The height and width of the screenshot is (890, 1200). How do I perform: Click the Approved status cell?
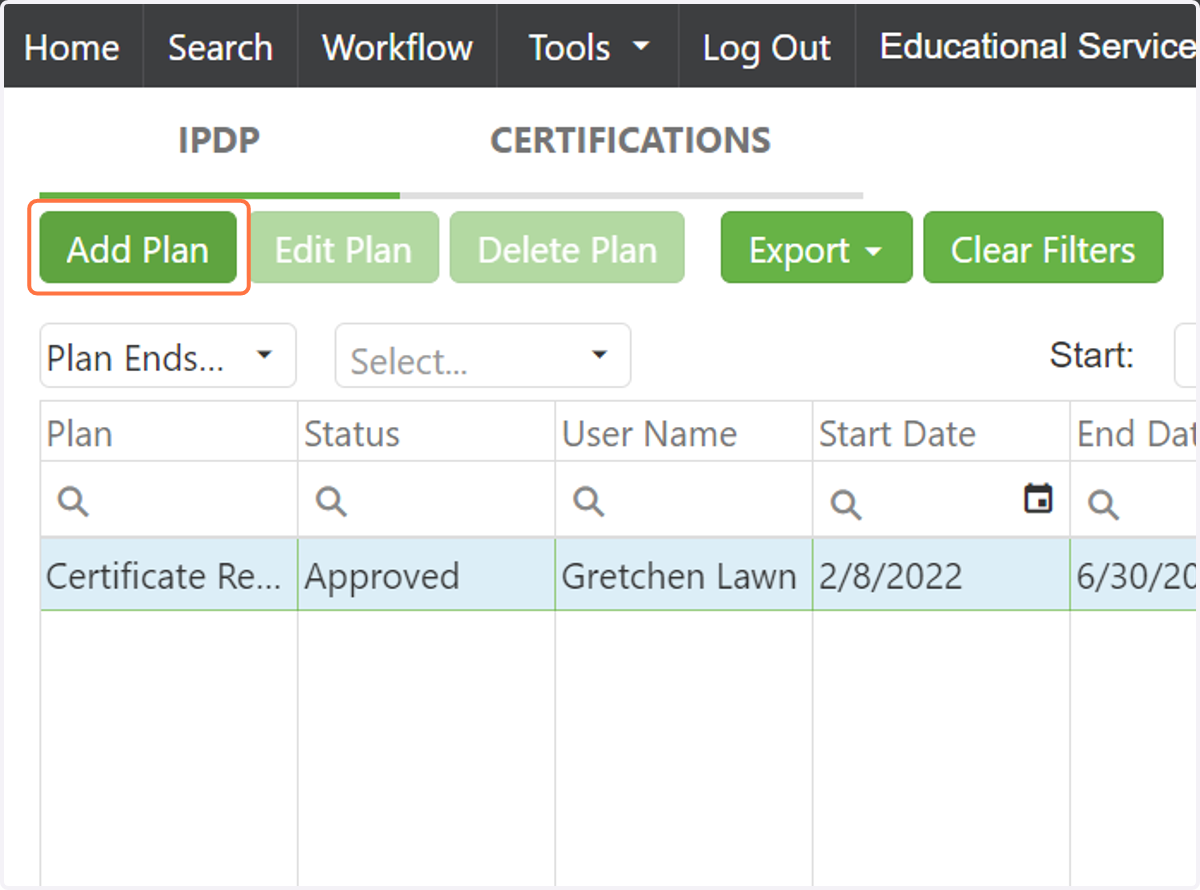[427, 575]
